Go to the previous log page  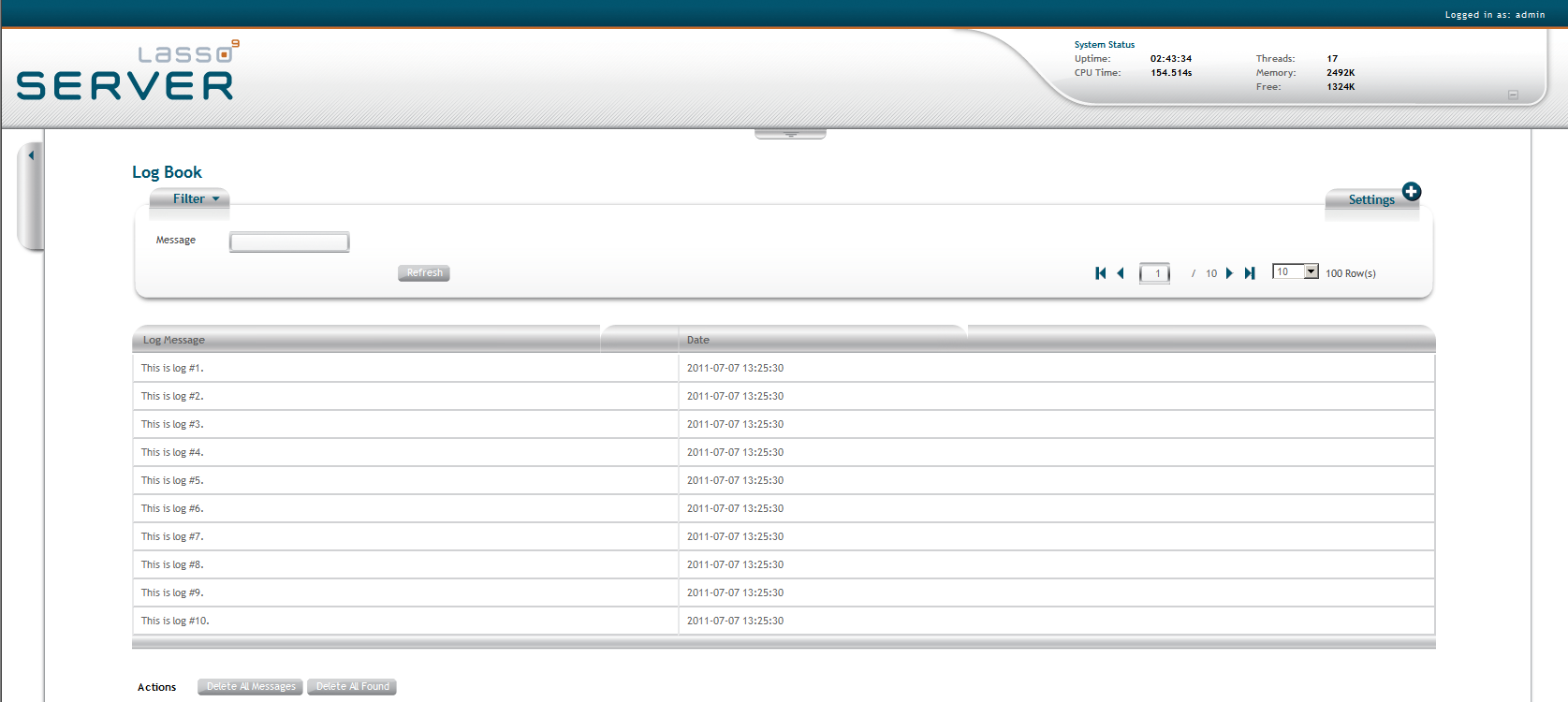pos(1121,273)
